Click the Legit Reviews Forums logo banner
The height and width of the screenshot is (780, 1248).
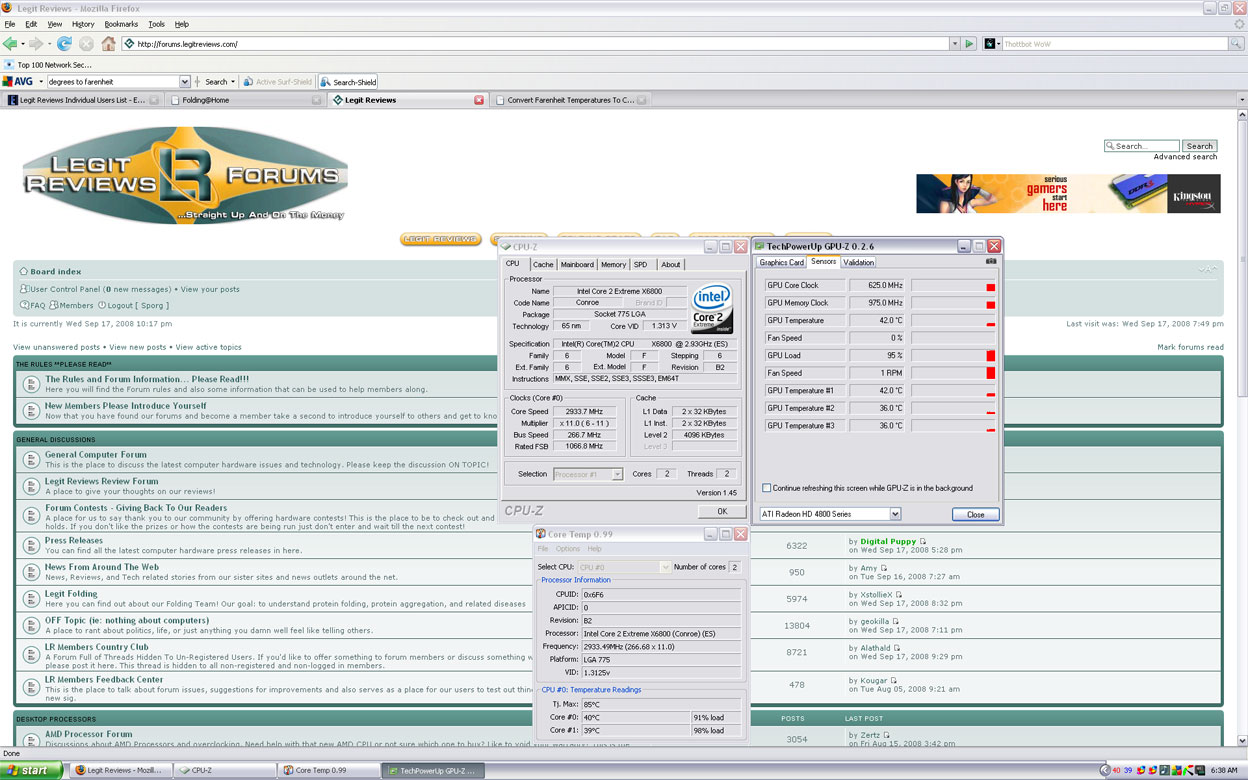pos(186,177)
